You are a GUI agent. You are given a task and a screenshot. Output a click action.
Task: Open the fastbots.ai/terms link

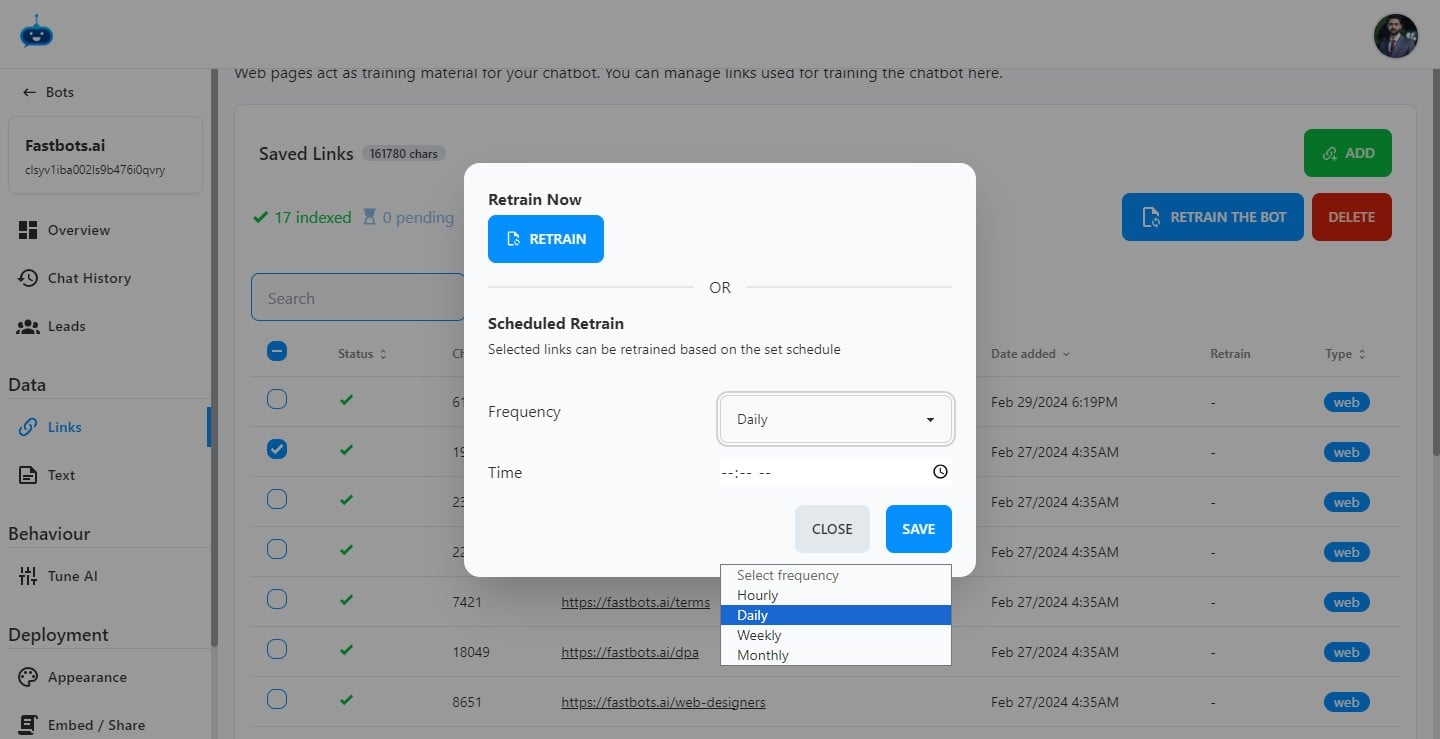point(636,602)
